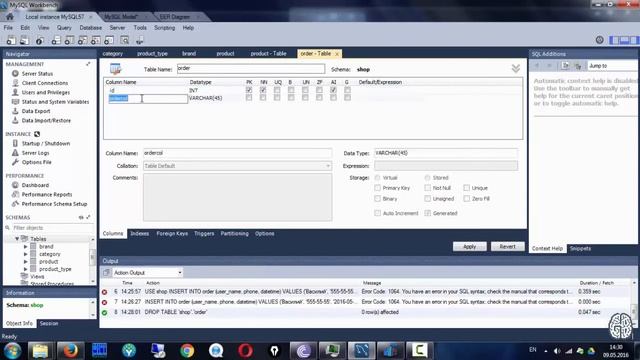Image resolution: width=640 pixels, height=360 pixels.
Task: Collapse the Tables tree node
Action: pyautogui.click(x=17, y=239)
